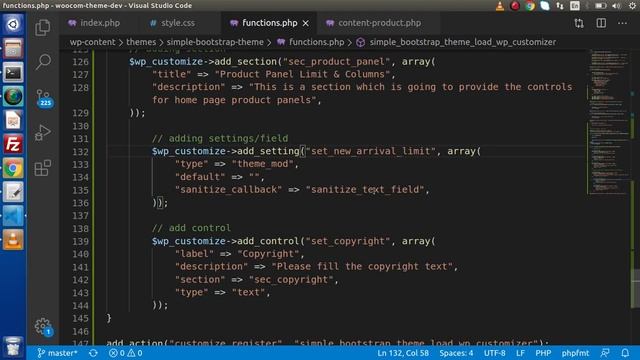Click the feedback icon in status bar
640x360 pixels.
pos(605,353)
